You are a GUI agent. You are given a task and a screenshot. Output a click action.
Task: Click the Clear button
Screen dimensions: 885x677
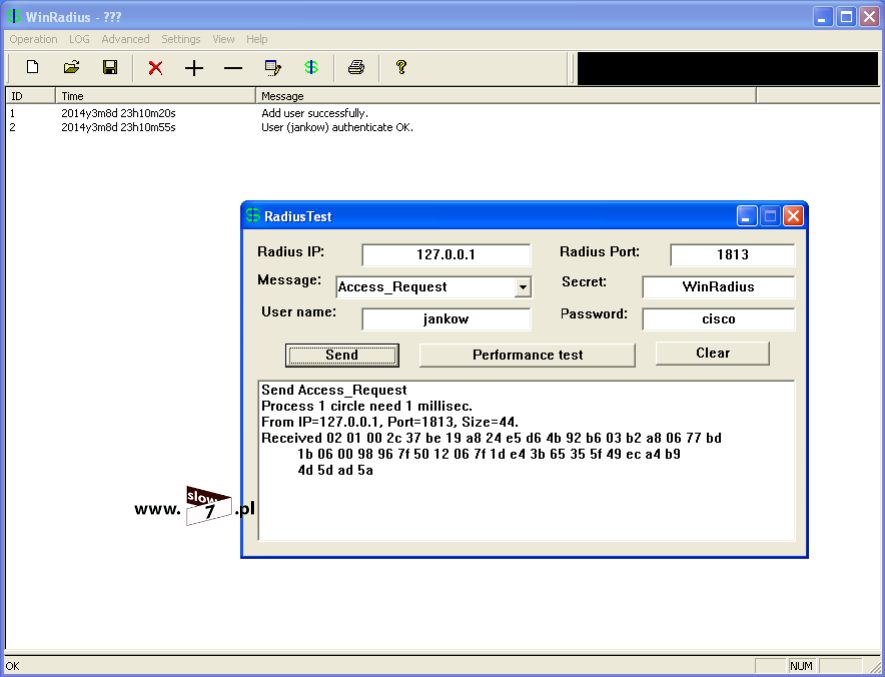(x=712, y=353)
